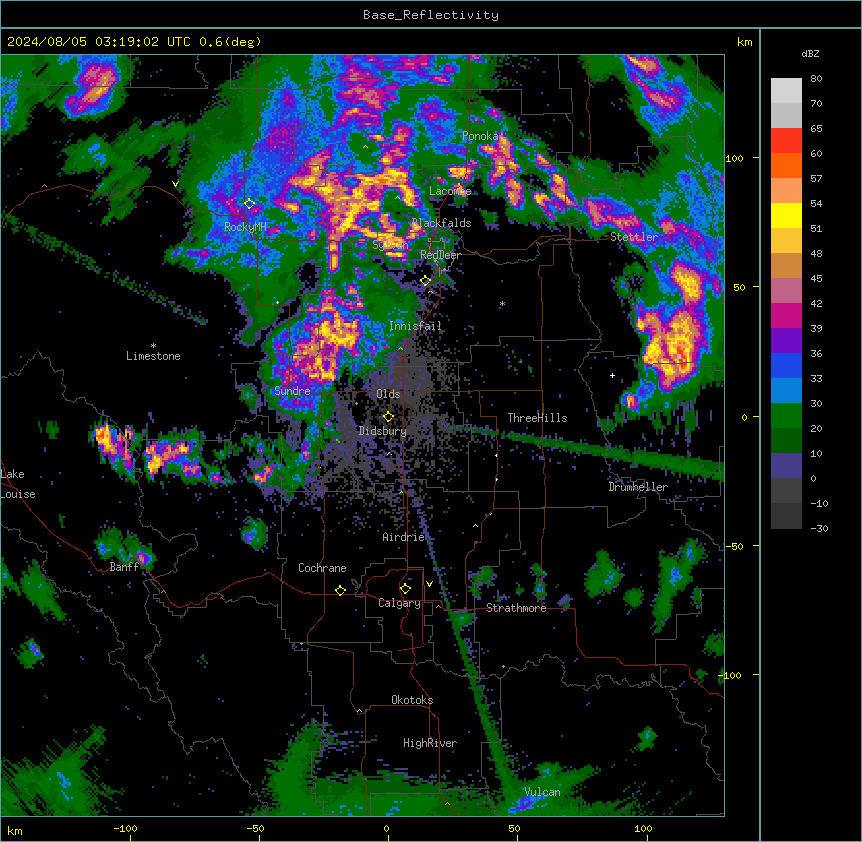Click the 100 km tick label on right axis
This screenshot has height=842, width=862.
(734, 158)
